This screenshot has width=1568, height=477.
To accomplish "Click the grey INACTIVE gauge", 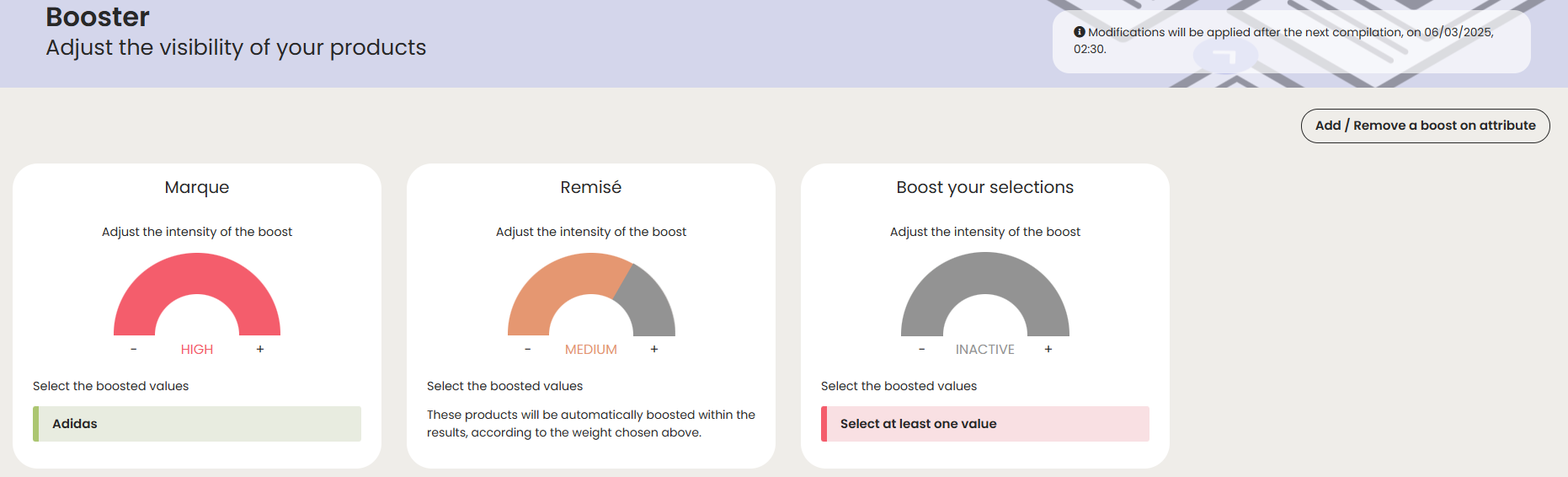I will [x=985, y=274].
